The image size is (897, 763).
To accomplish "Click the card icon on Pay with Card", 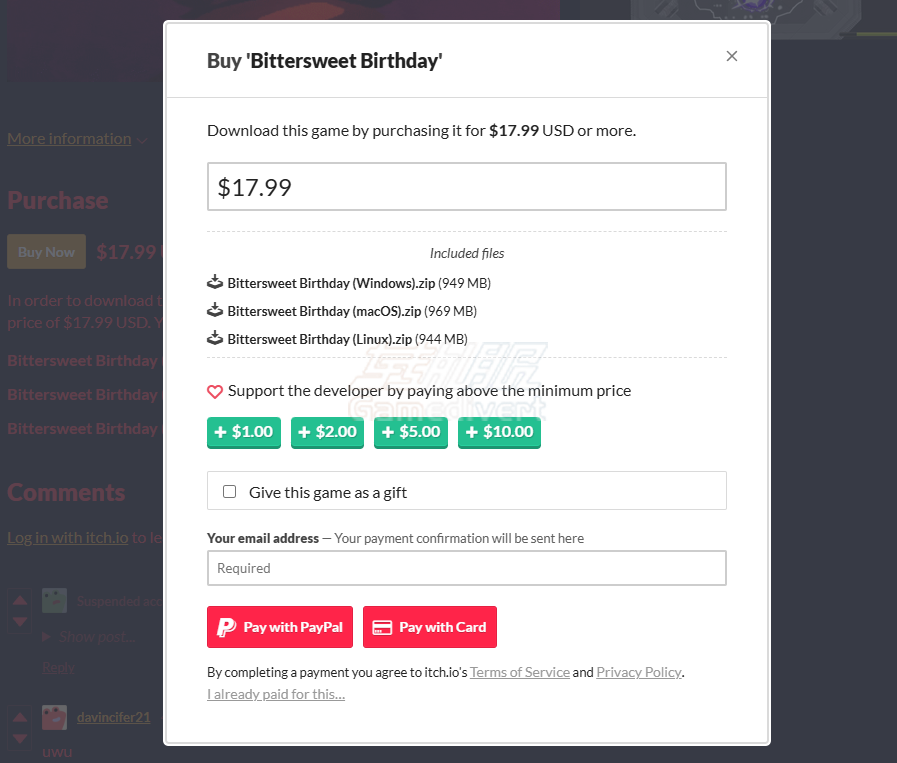I will [382, 627].
